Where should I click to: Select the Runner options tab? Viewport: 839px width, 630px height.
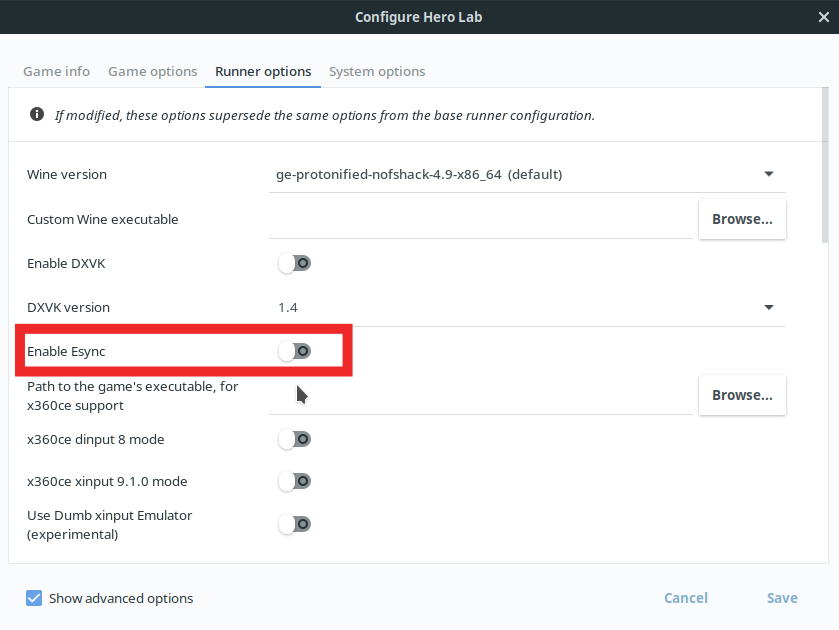[x=263, y=71]
